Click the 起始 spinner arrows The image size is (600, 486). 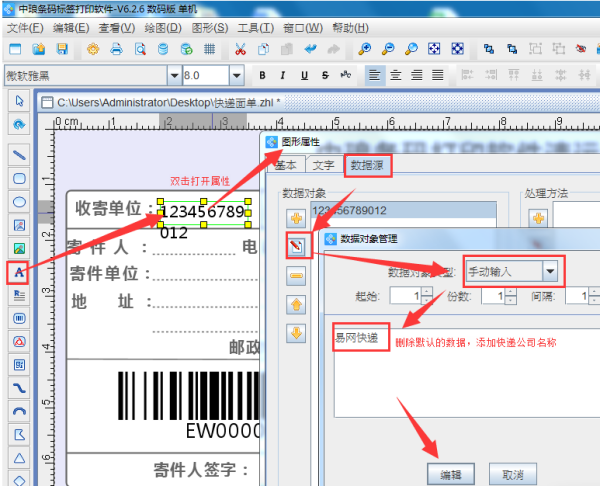427,296
